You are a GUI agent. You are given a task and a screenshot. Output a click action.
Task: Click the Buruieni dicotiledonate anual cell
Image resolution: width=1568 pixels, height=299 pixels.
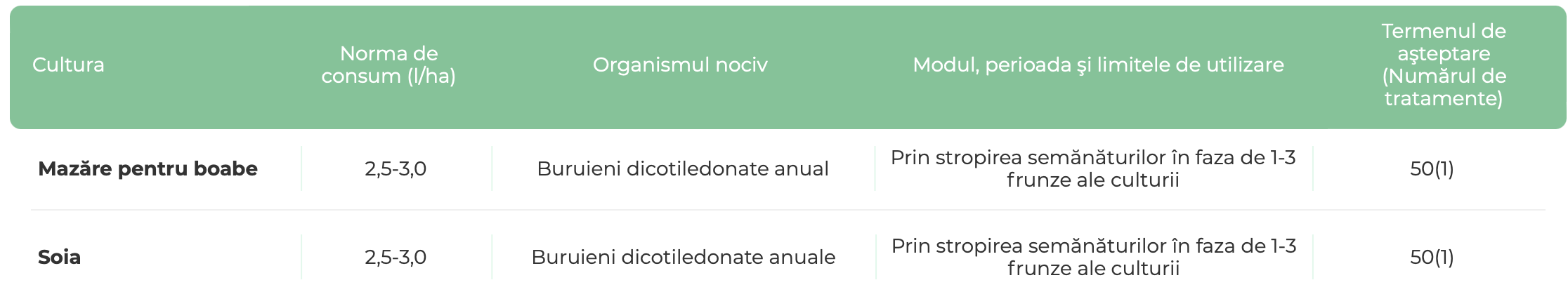tap(683, 169)
